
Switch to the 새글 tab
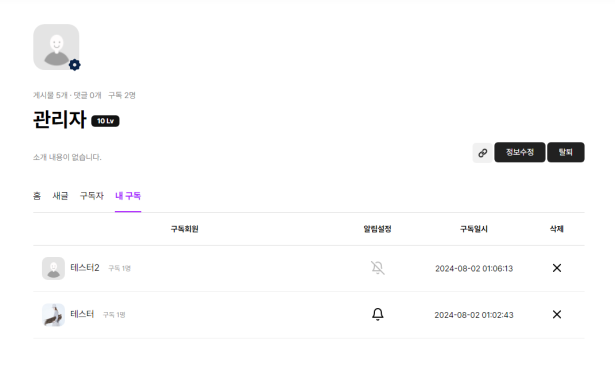click(x=60, y=196)
